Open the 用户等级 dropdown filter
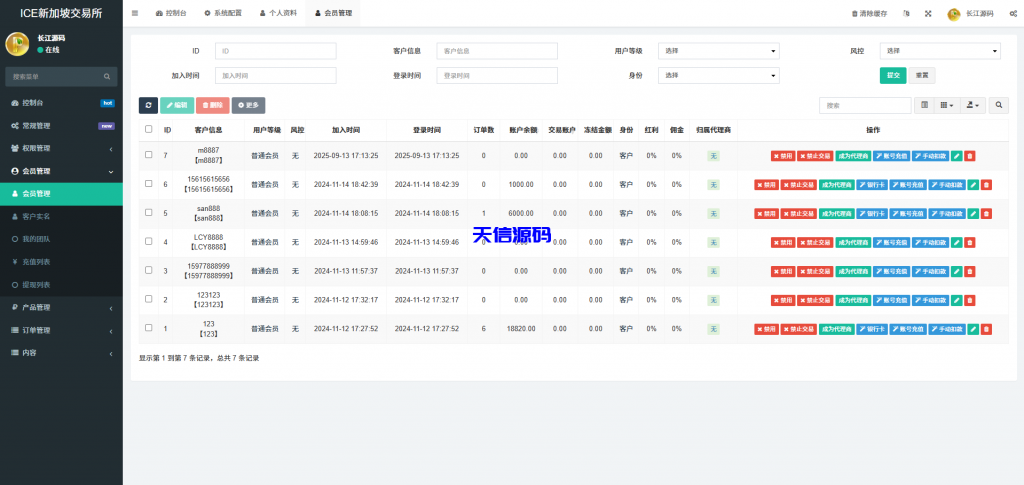The image size is (1024, 485). (x=718, y=51)
